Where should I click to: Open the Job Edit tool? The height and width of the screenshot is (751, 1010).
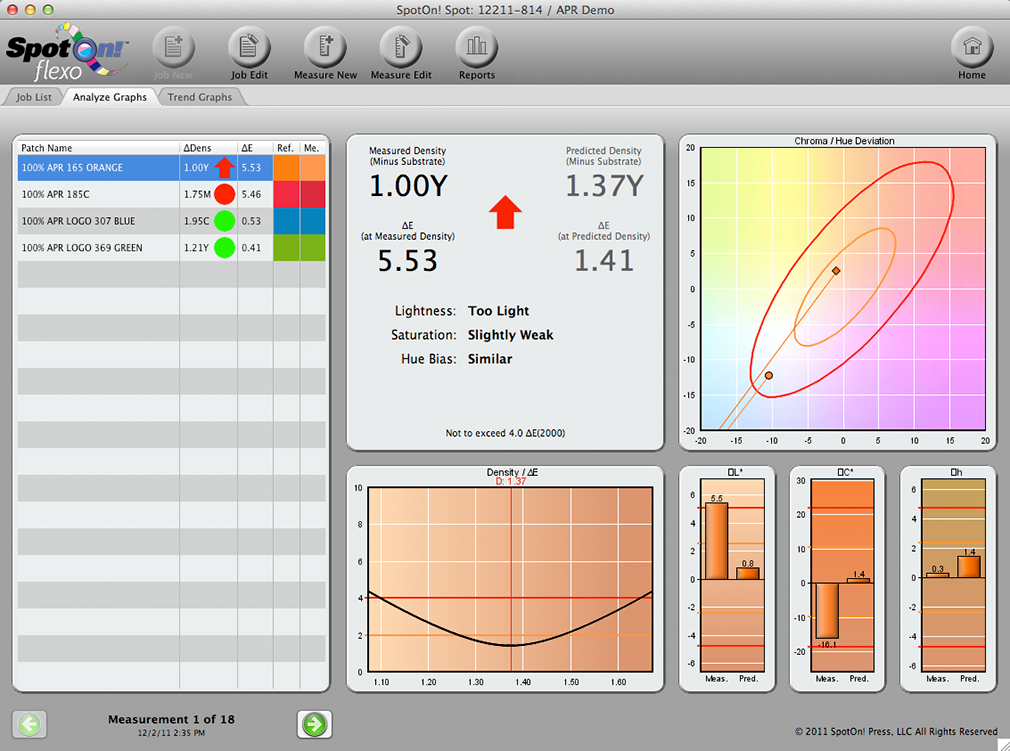(249, 48)
